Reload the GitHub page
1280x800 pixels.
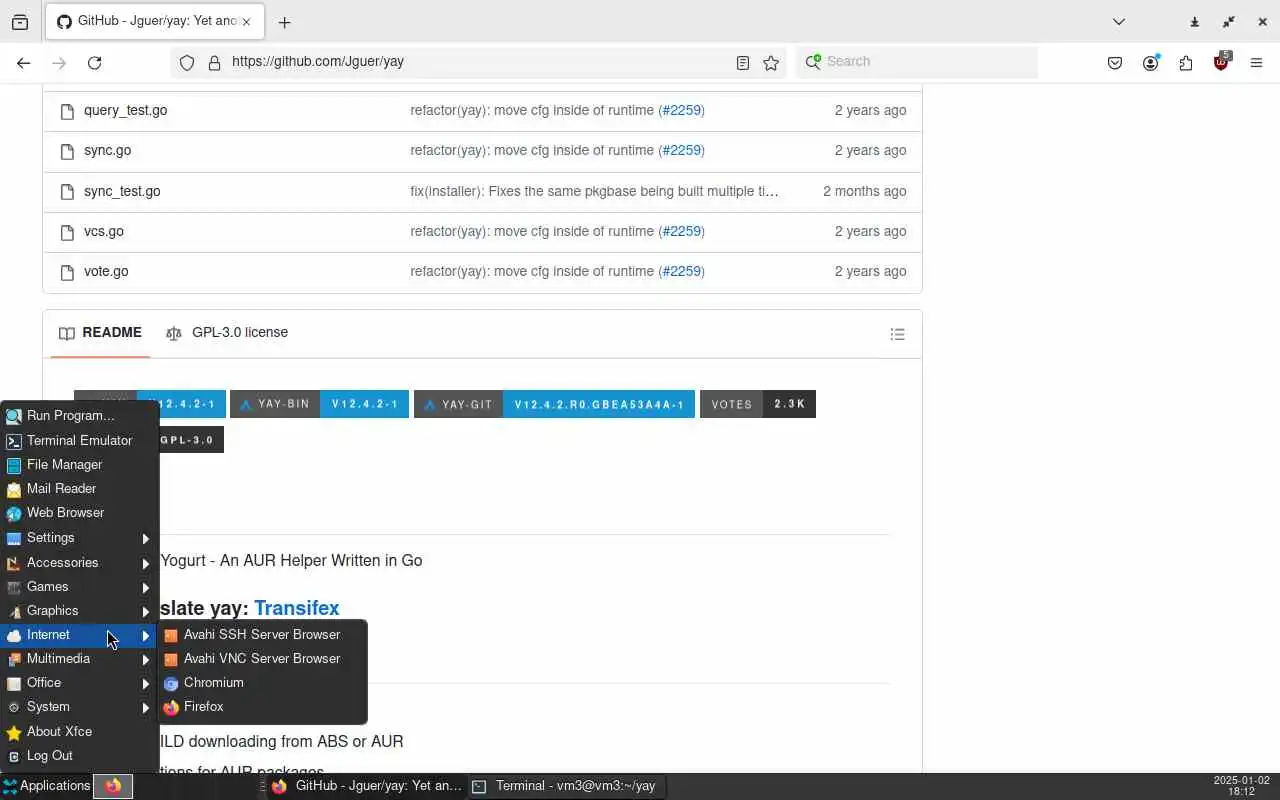point(94,62)
